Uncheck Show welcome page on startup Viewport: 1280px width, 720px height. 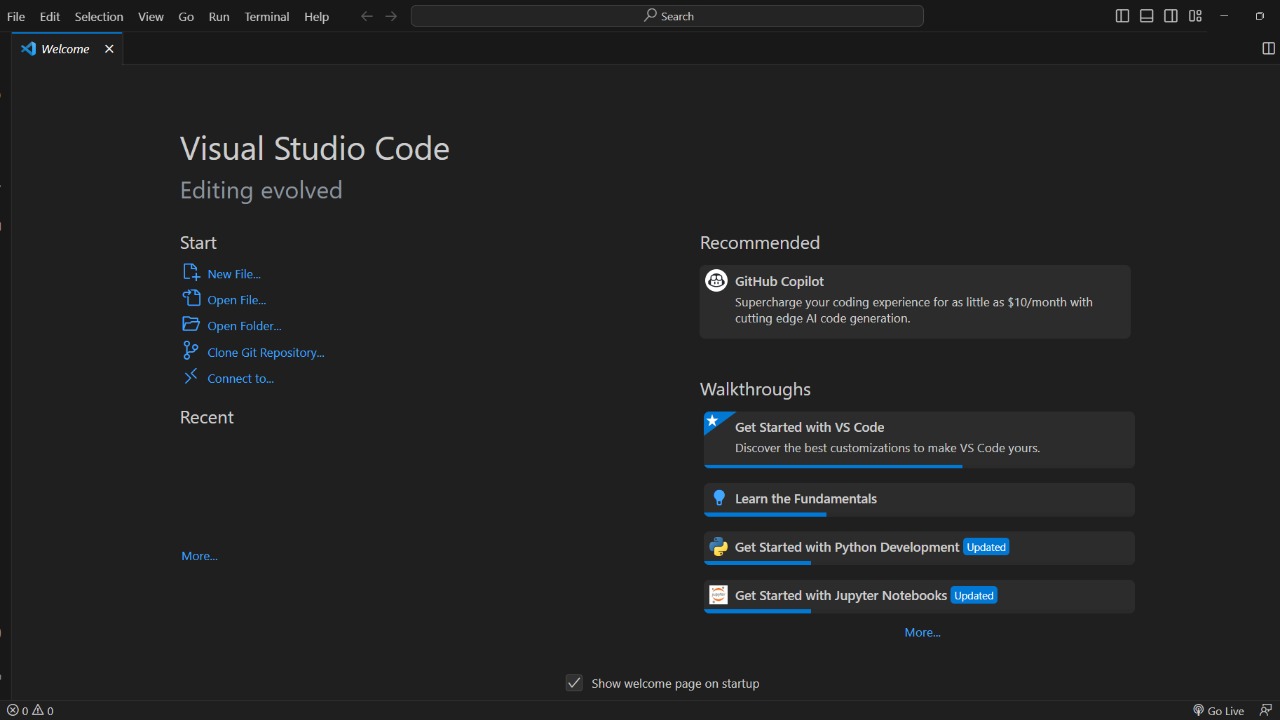[x=574, y=682]
